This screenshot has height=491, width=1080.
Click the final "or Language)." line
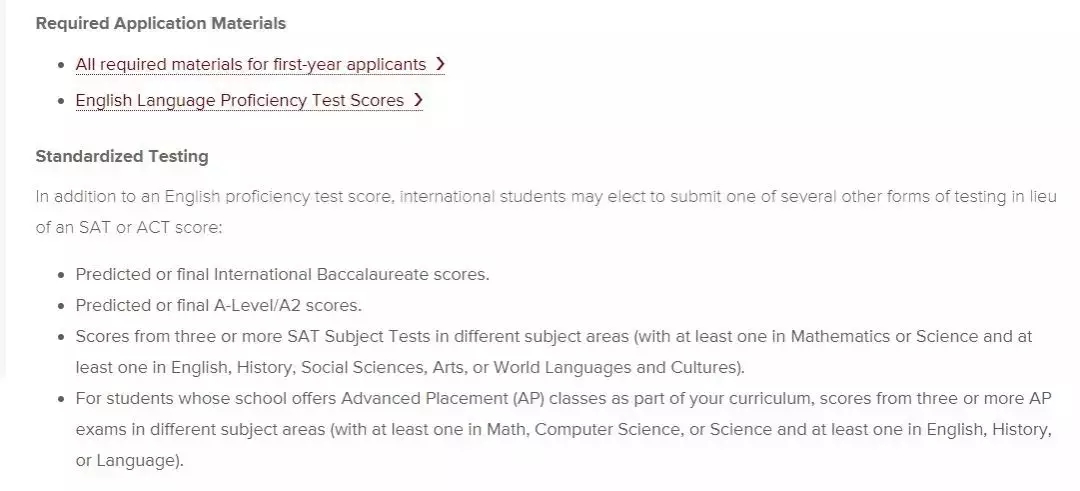(x=129, y=461)
